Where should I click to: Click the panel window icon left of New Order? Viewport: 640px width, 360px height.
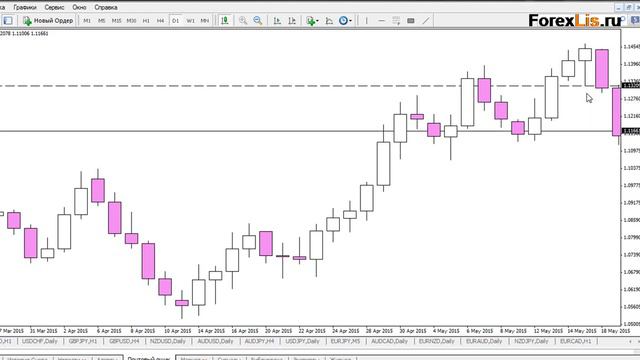8,20
